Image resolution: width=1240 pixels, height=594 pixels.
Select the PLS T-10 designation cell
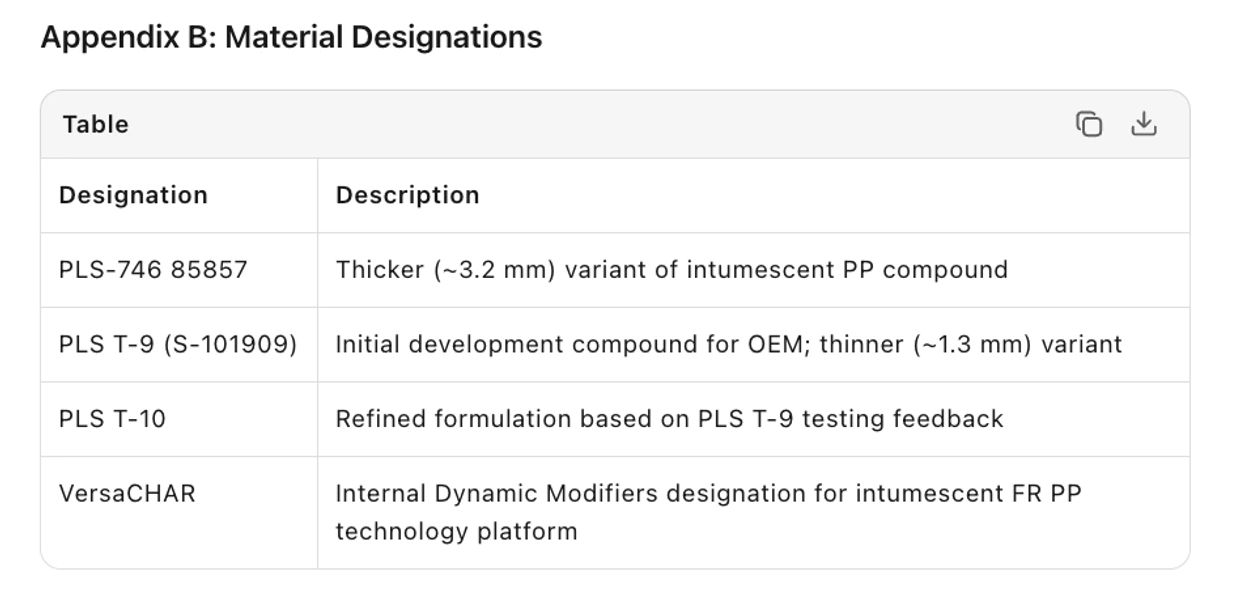(x=112, y=419)
